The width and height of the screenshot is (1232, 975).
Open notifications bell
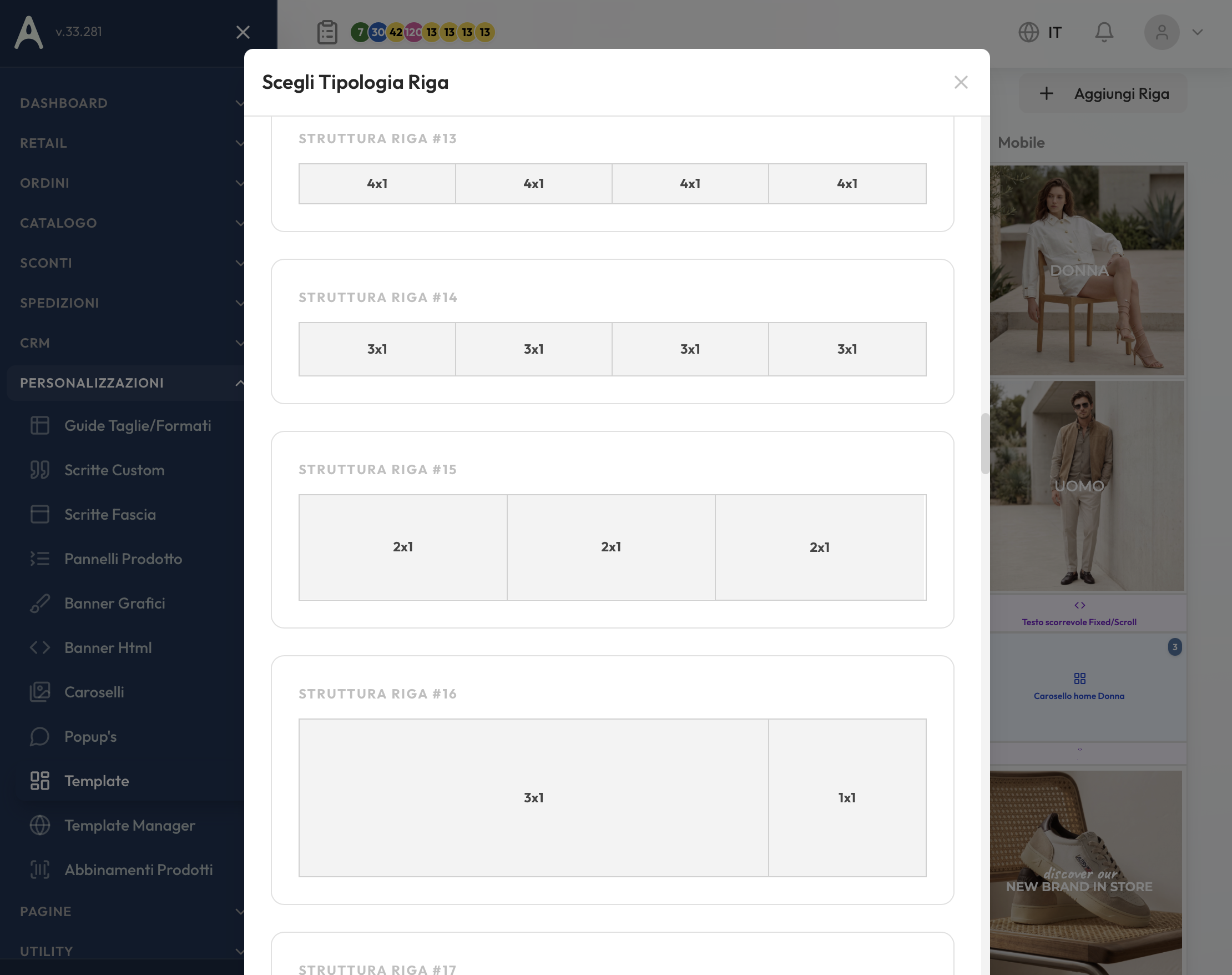click(1104, 32)
